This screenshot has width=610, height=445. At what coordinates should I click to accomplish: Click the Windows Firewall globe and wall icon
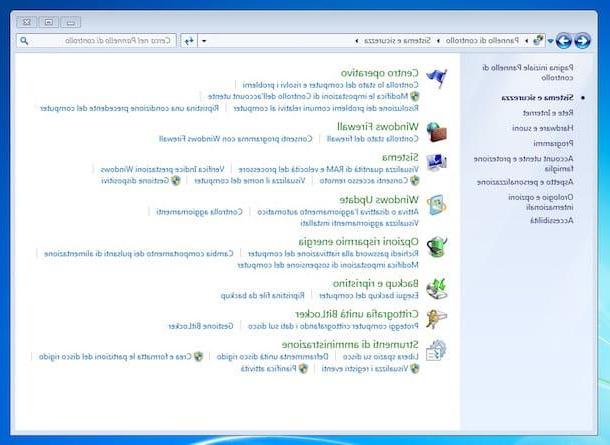[x=436, y=132]
